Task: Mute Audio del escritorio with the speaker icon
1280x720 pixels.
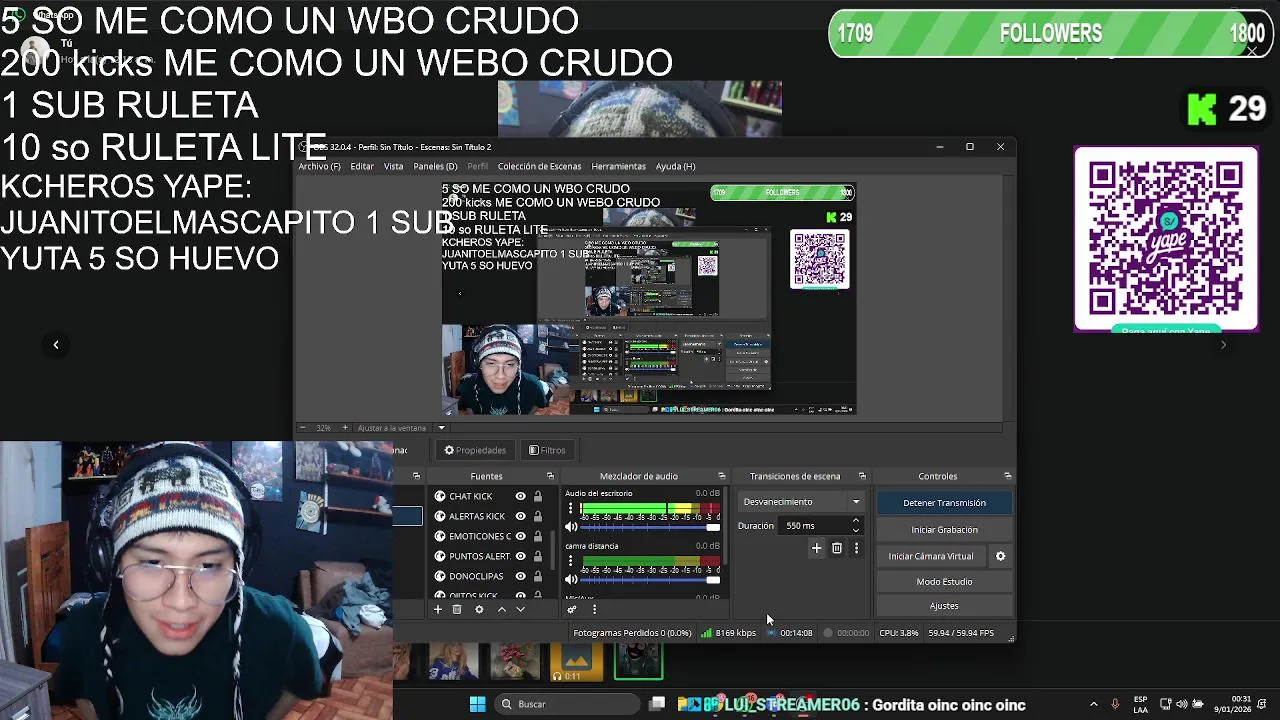Action: coord(571,527)
